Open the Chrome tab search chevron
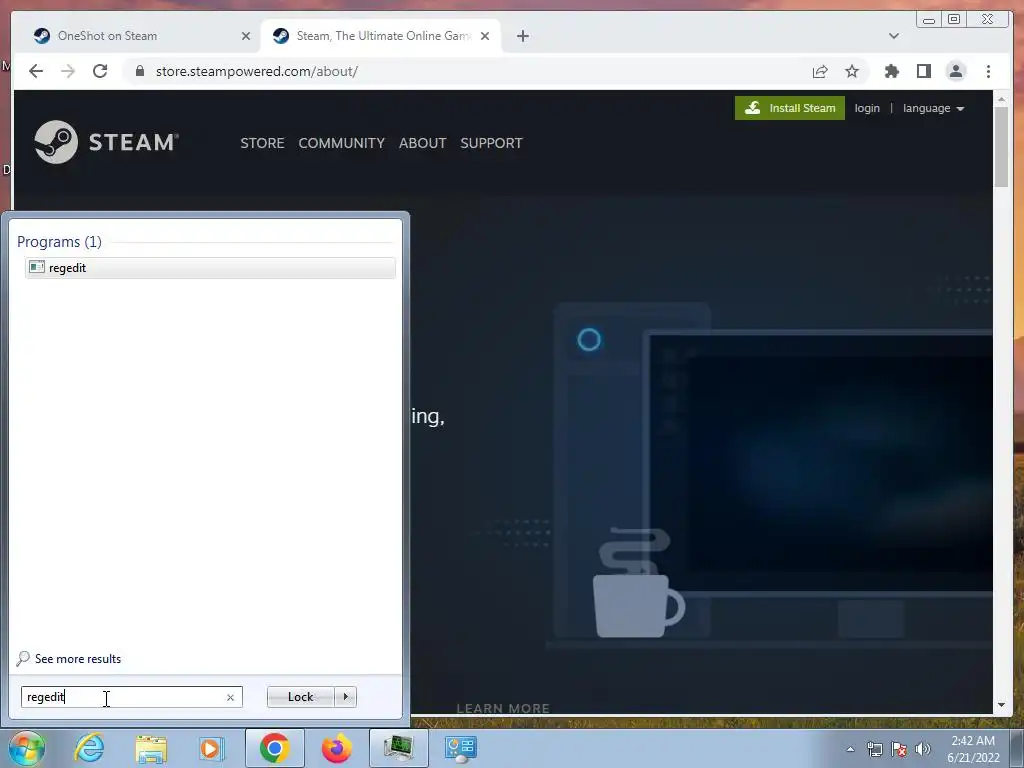 [893, 36]
